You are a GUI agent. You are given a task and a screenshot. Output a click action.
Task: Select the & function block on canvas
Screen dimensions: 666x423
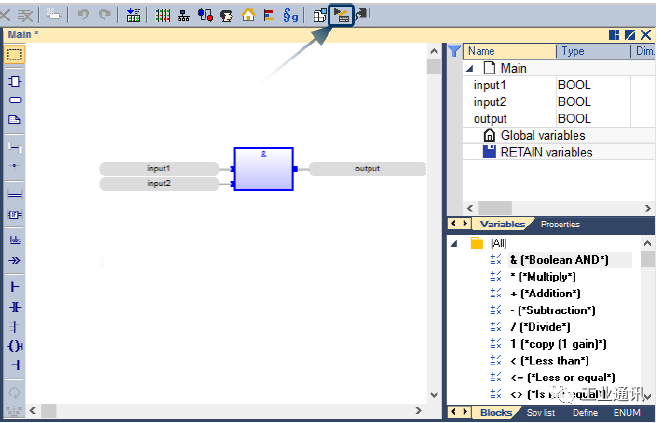[263, 169]
